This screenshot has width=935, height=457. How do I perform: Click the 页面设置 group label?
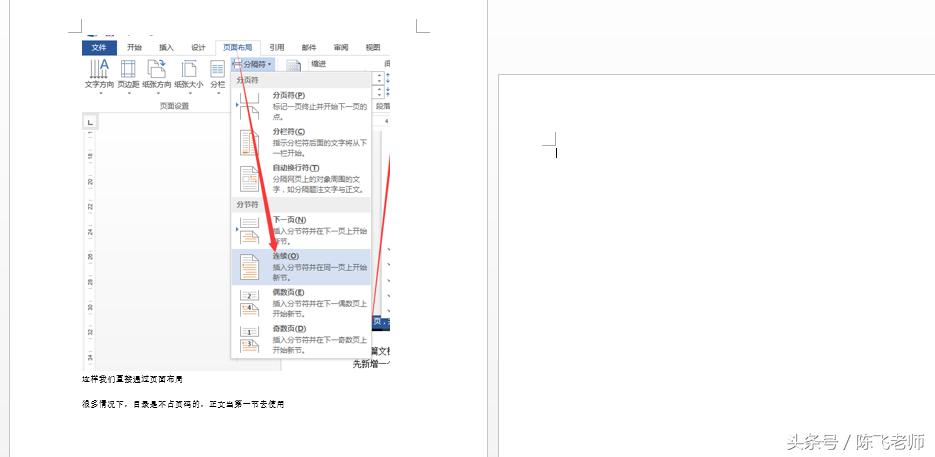(x=174, y=106)
